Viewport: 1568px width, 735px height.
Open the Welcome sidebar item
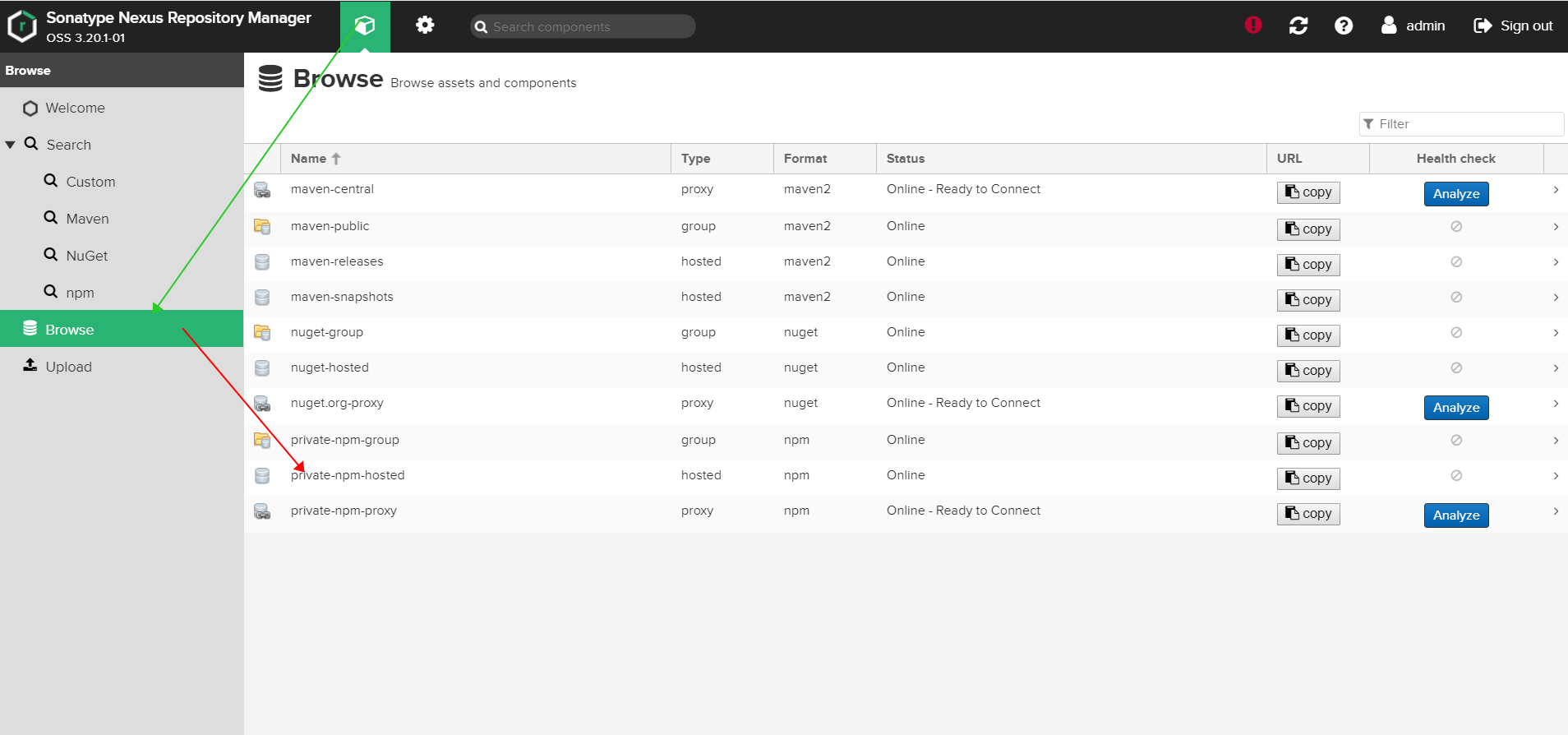point(75,108)
